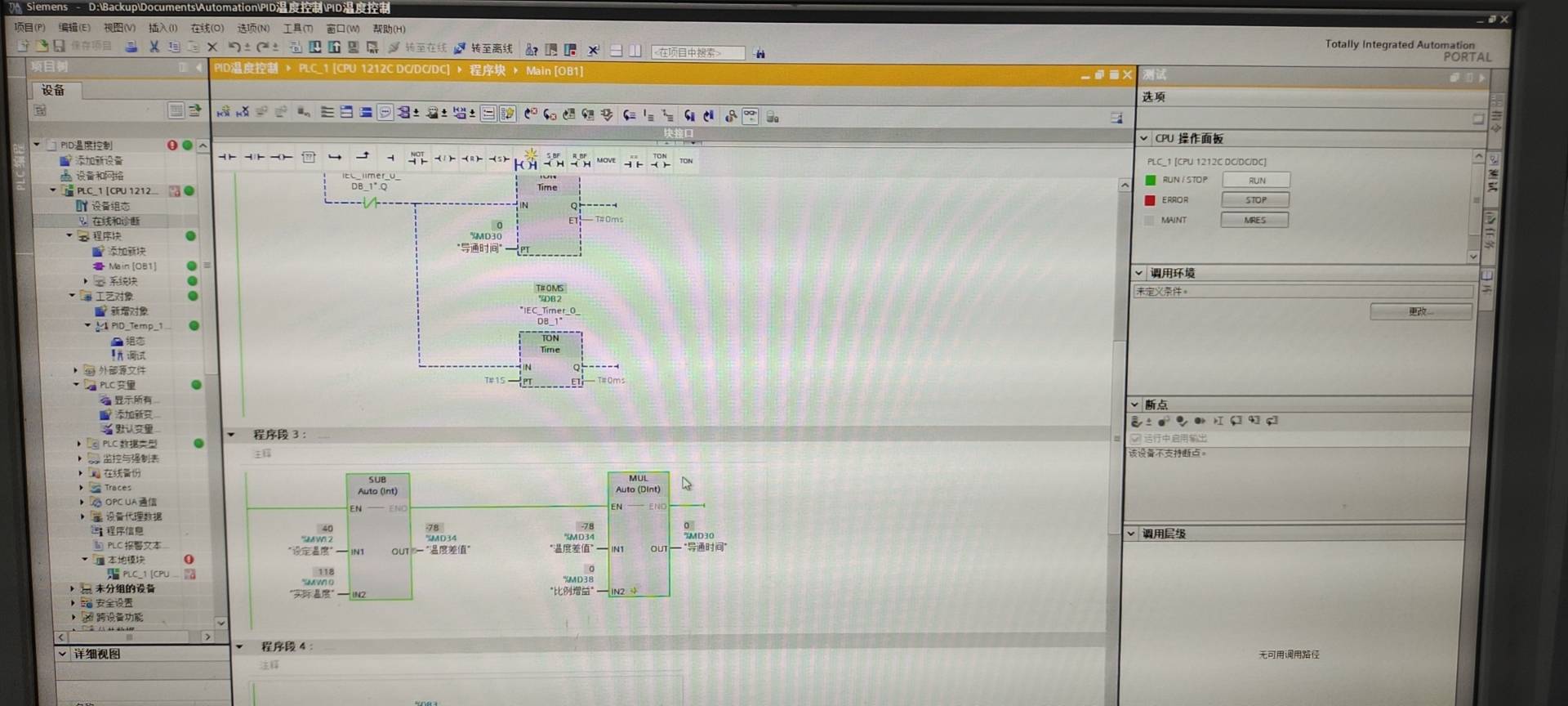Select 设备组态 in project tree

110,206
